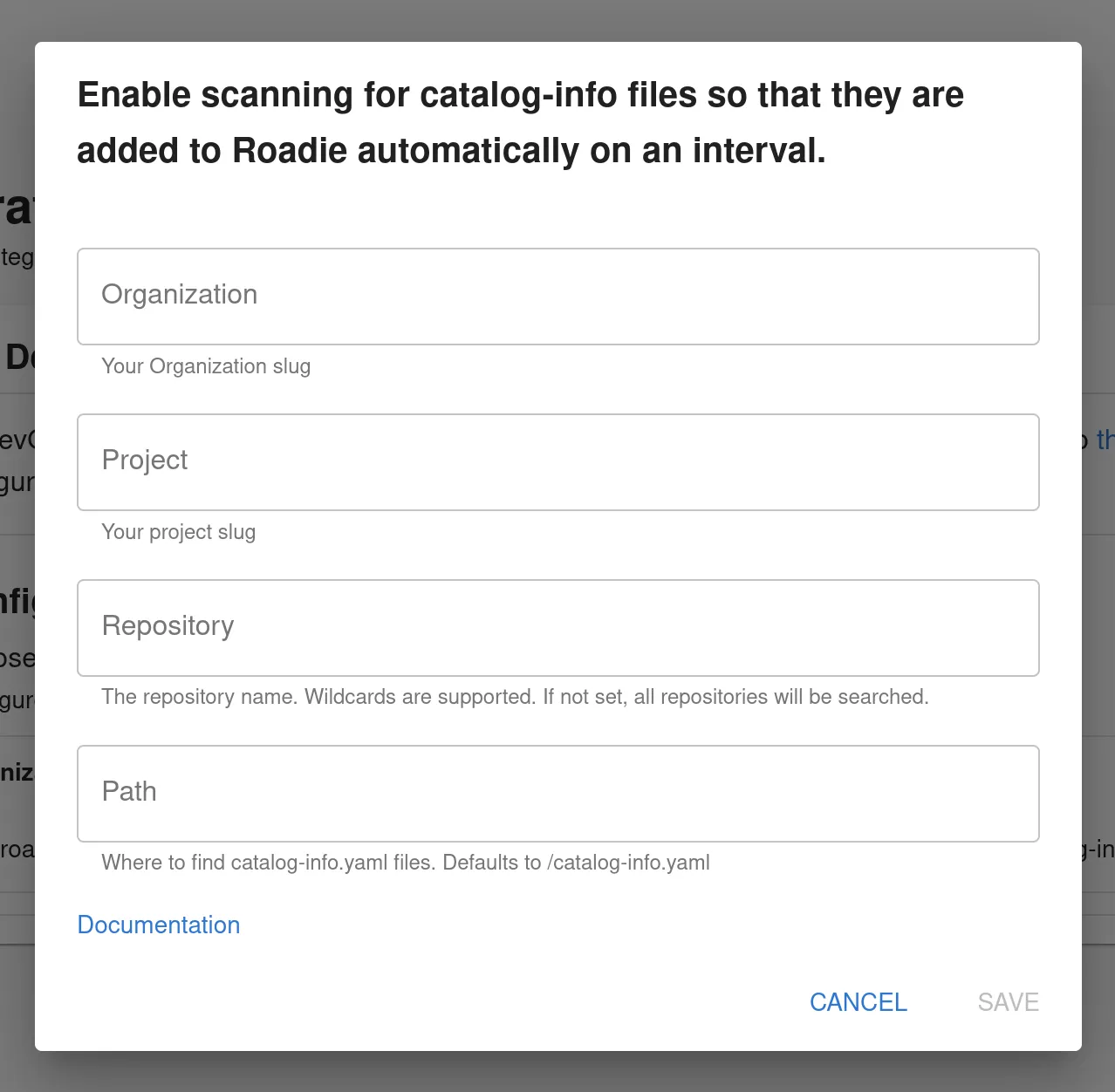Click the Your Organization slug helper text
The height and width of the screenshot is (1092, 1115).
point(206,366)
